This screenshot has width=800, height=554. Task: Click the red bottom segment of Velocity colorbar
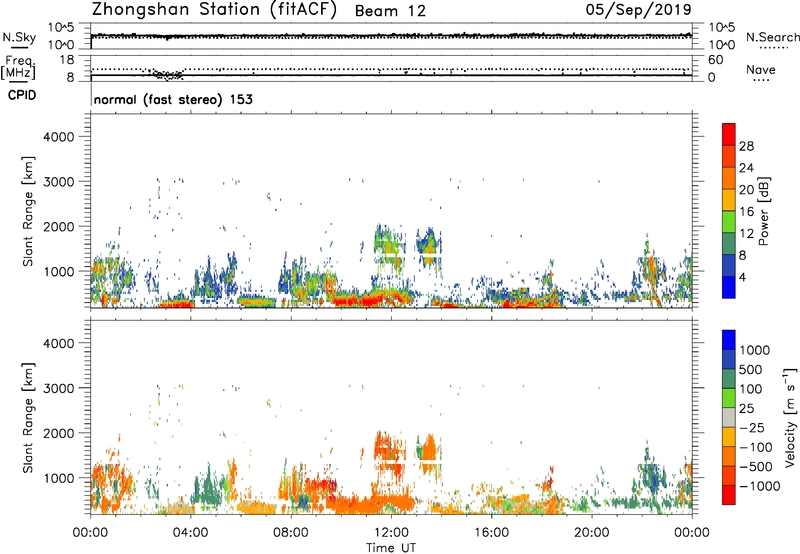[729, 495]
